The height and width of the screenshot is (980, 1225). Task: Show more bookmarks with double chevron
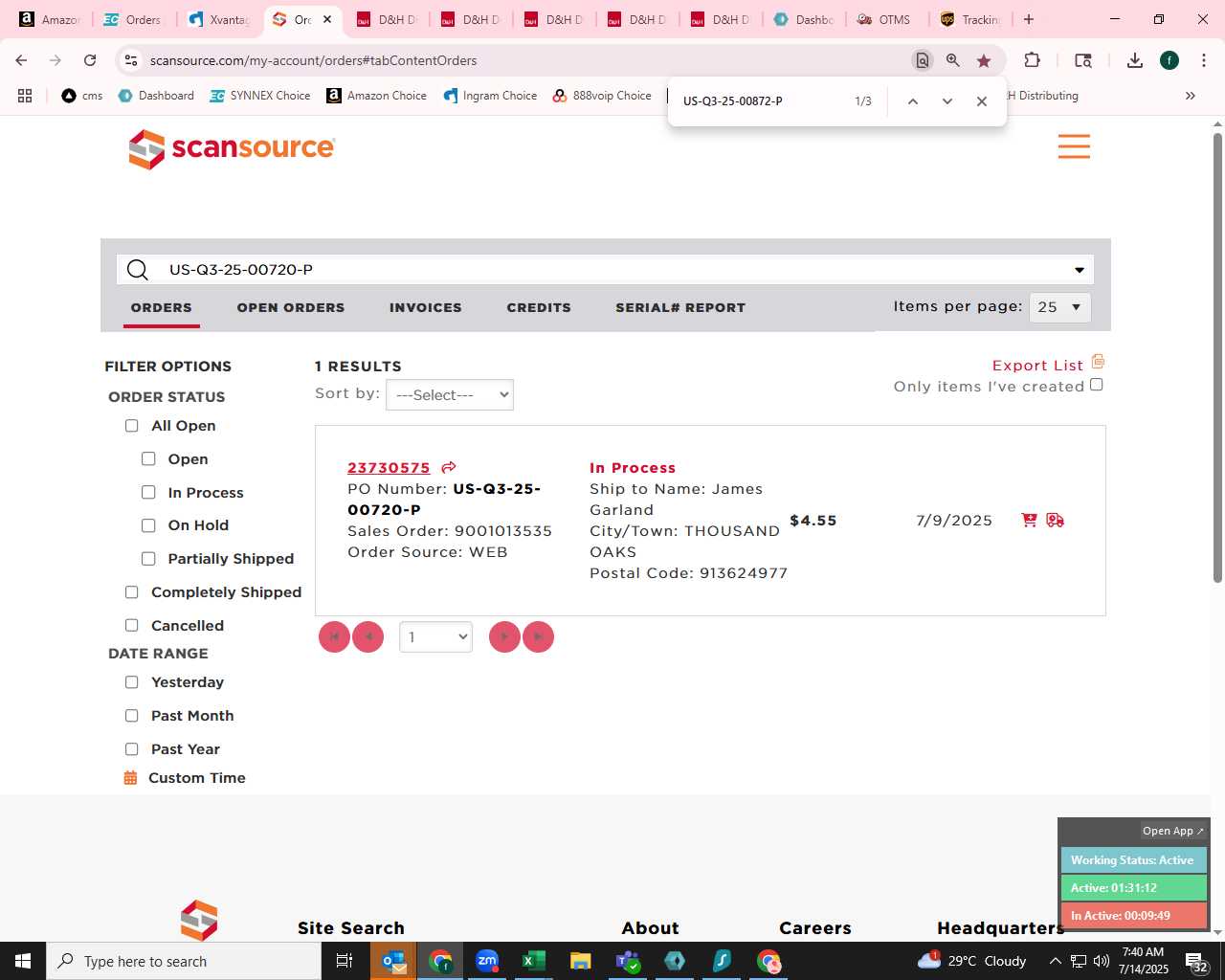(1191, 96)
